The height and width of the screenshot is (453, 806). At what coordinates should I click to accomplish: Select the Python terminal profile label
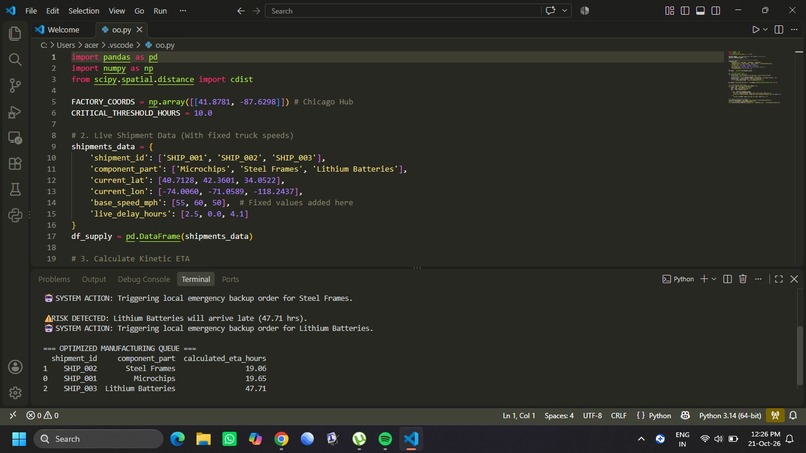click(678, 279)
